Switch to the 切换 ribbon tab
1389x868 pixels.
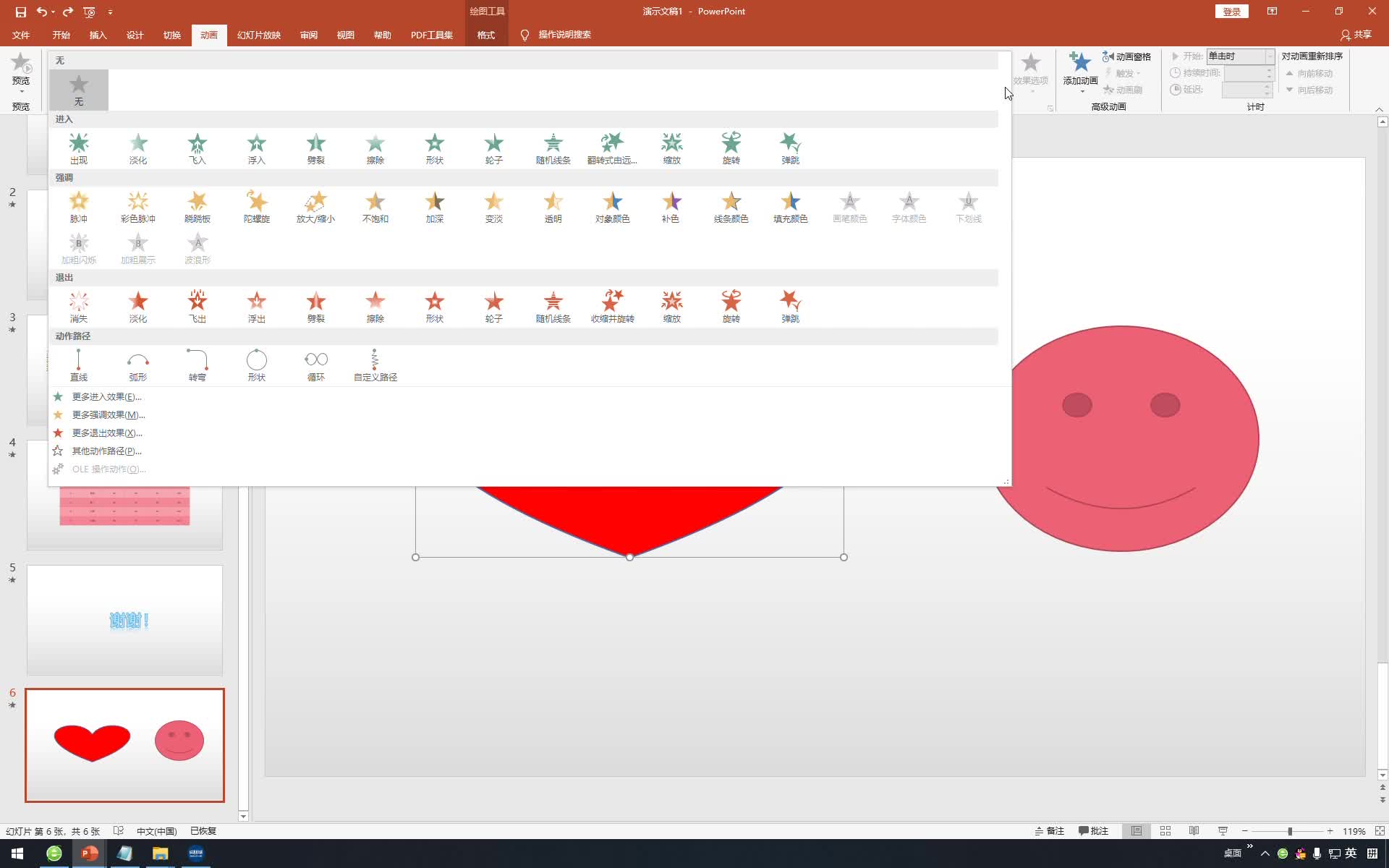[172, 35]
